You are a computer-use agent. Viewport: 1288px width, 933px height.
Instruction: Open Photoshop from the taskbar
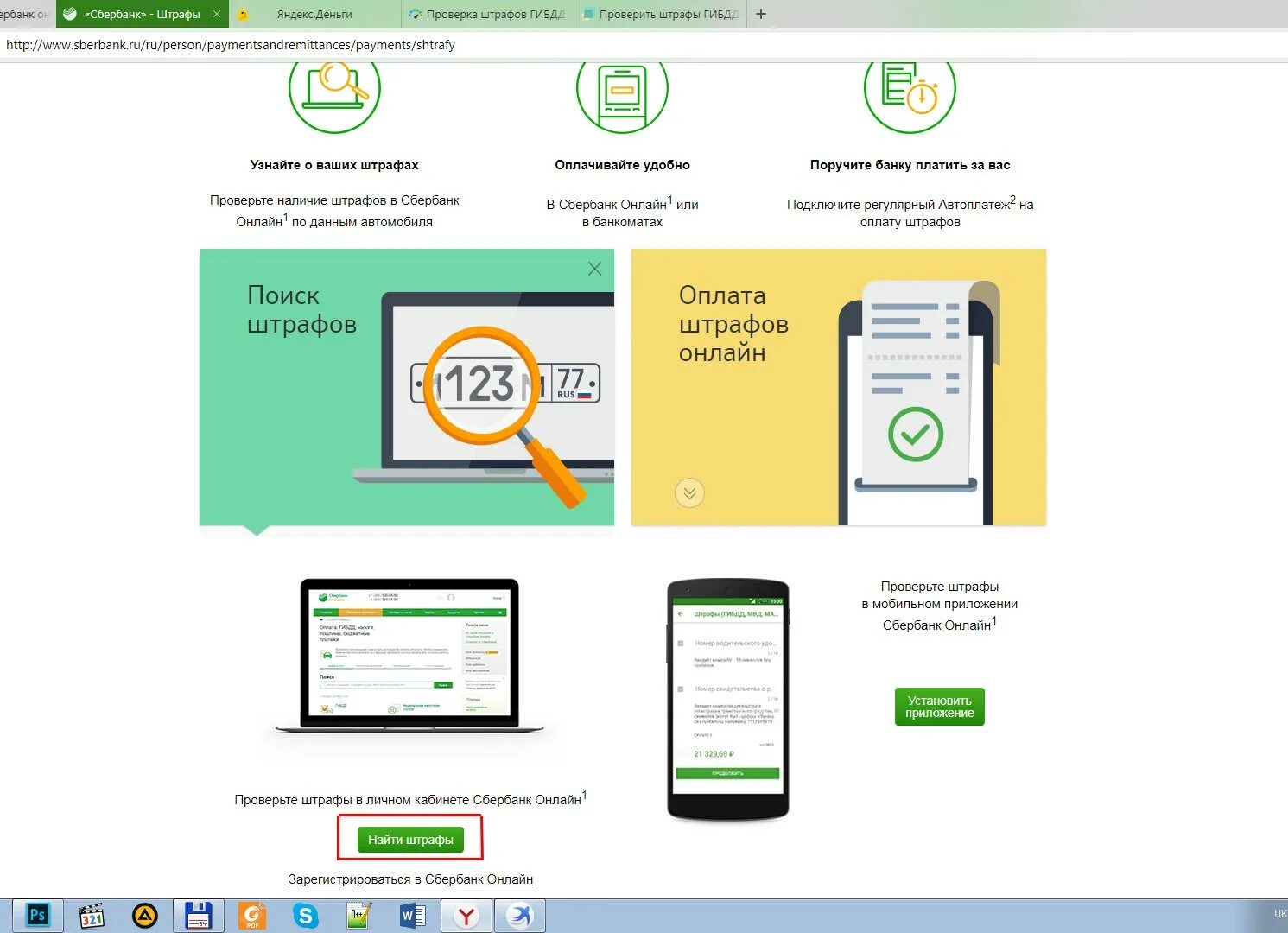(x=38, y=916)
